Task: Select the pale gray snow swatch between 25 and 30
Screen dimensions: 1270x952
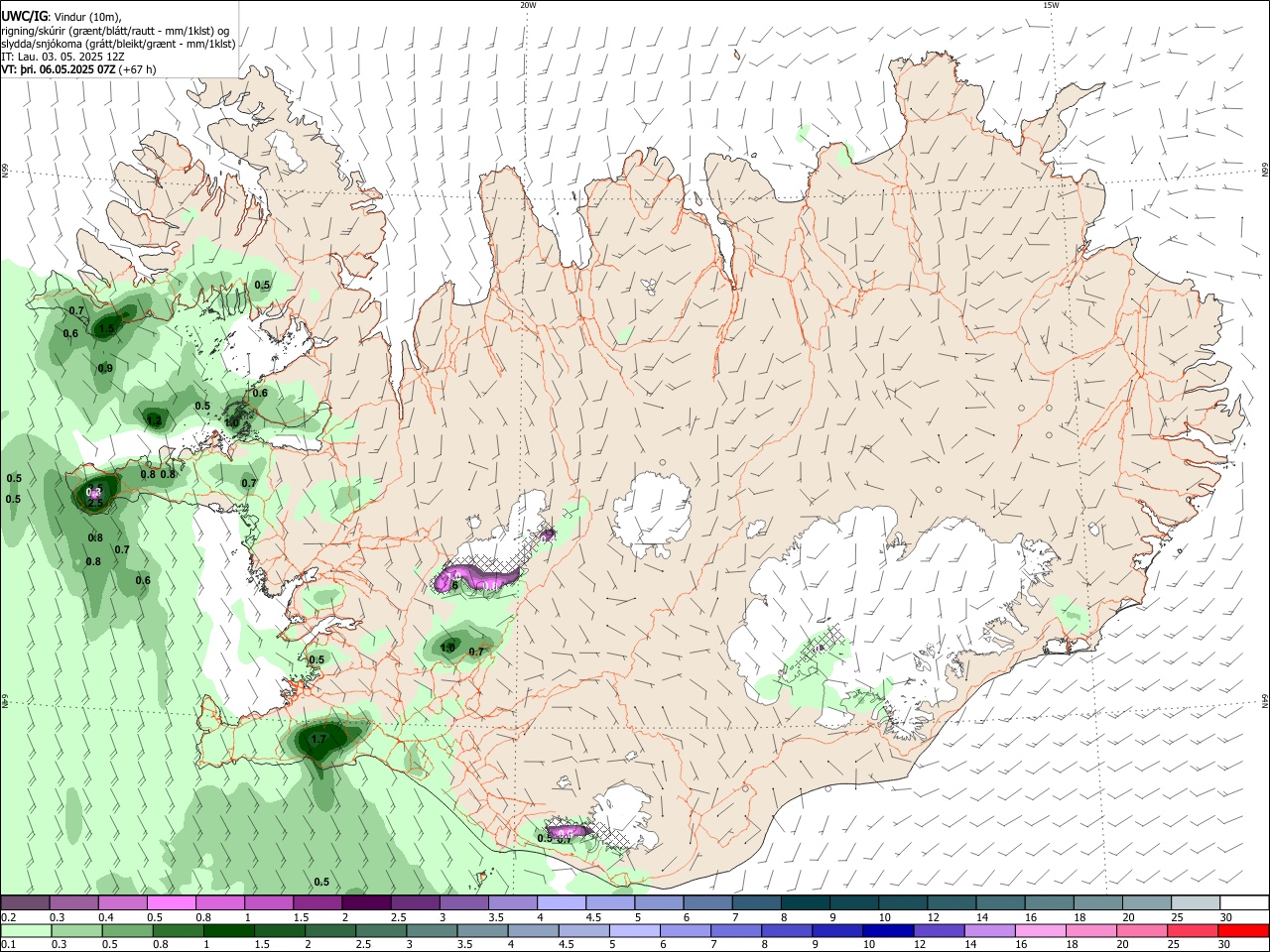Action: coord(1195,903)
